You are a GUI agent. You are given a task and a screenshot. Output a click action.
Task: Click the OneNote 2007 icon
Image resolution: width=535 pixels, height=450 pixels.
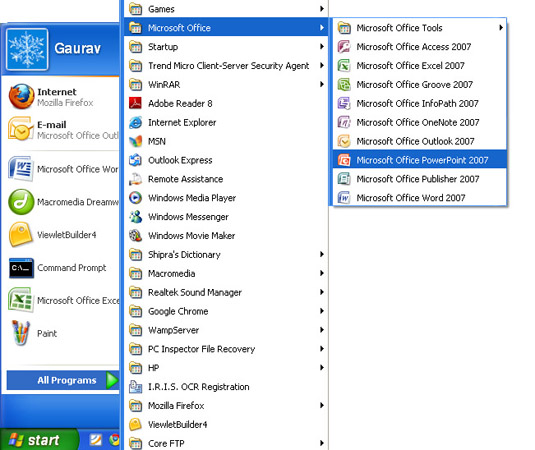coord(344,122)
